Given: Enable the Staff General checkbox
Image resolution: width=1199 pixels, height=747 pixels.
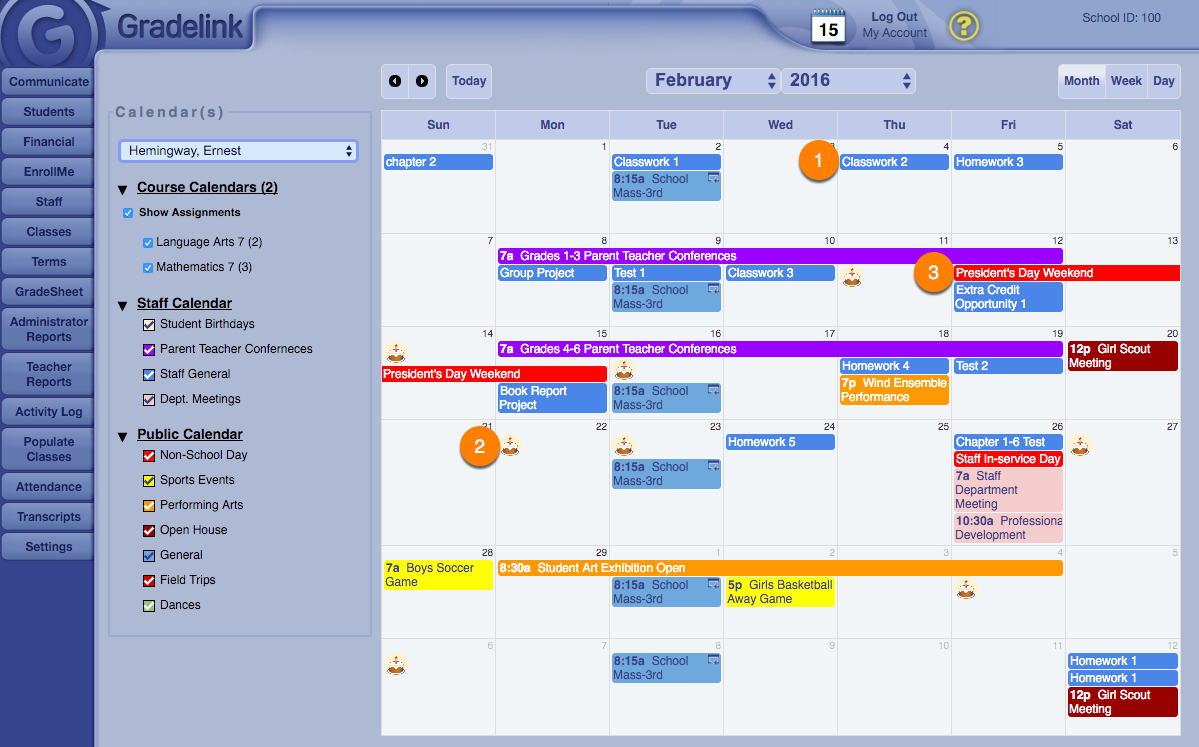Looking at the screenshot, I should coord(149,375).
